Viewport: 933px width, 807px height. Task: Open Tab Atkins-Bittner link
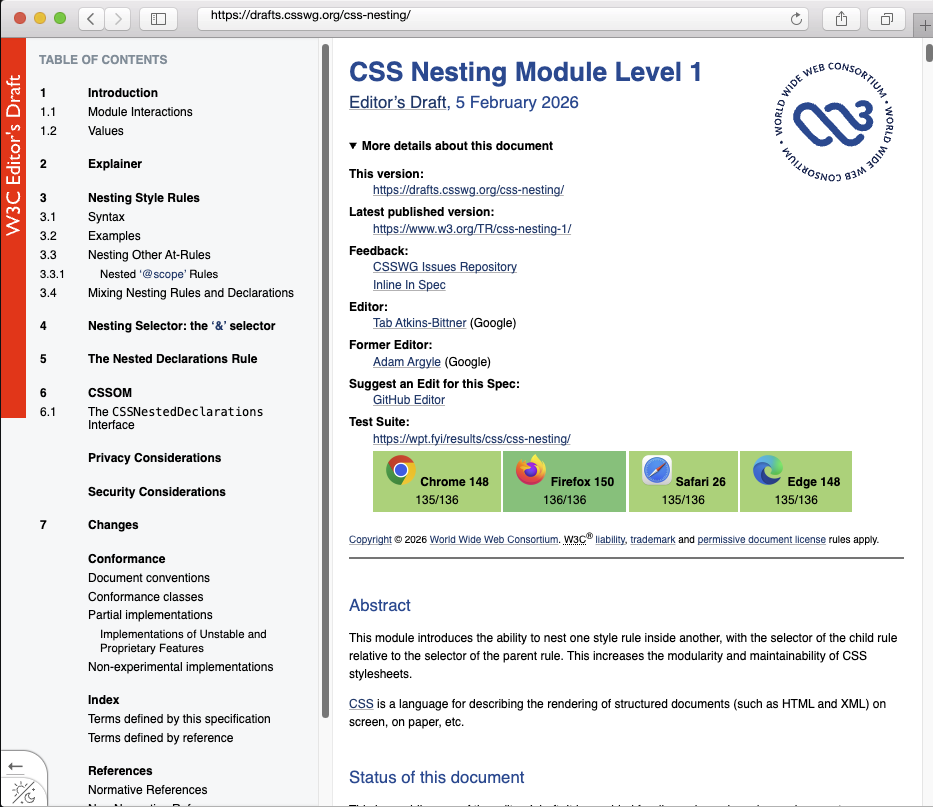pyautogui.click(x=419, y=323)
